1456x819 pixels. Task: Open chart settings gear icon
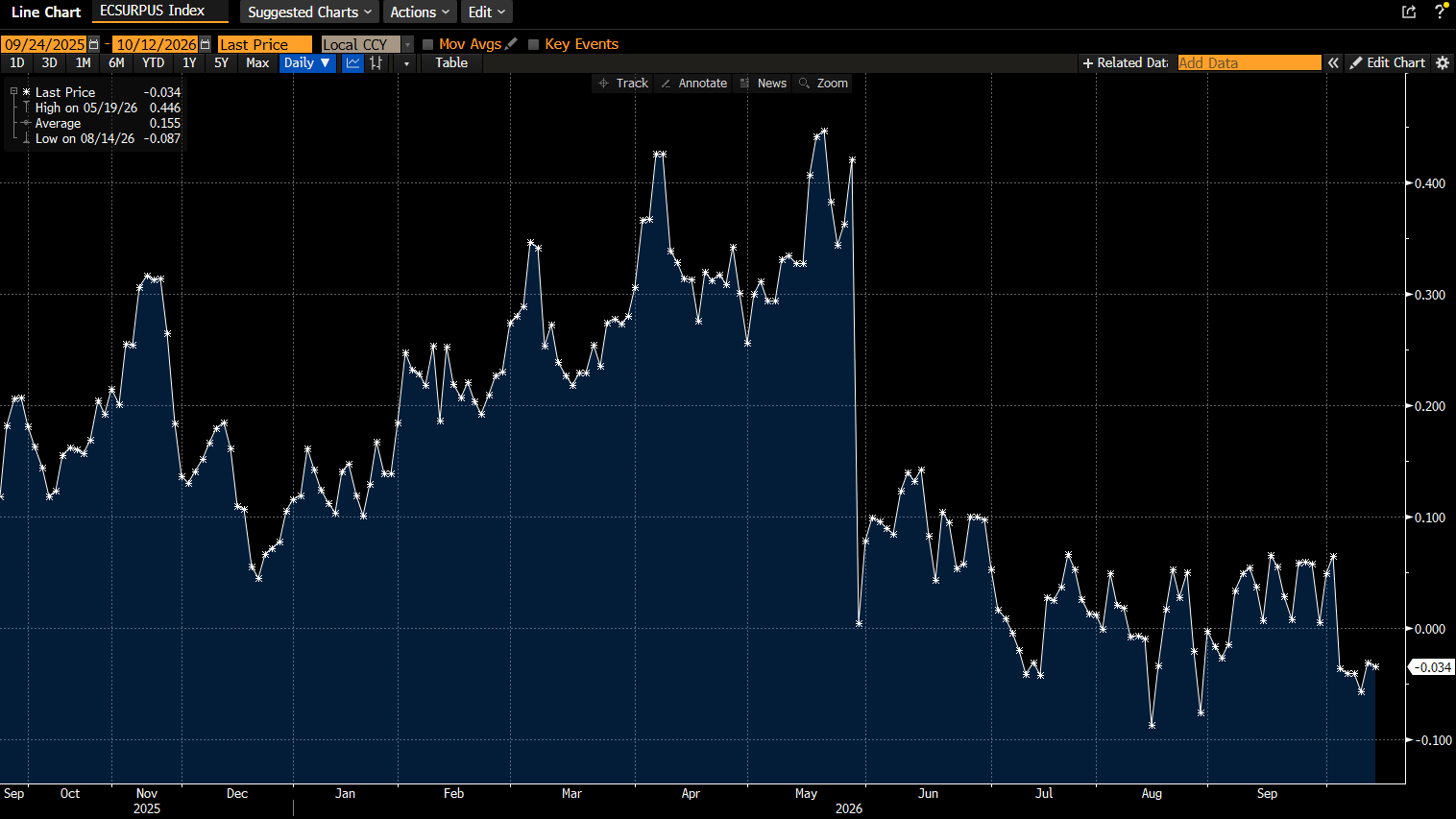click(x=1442, y=62)
